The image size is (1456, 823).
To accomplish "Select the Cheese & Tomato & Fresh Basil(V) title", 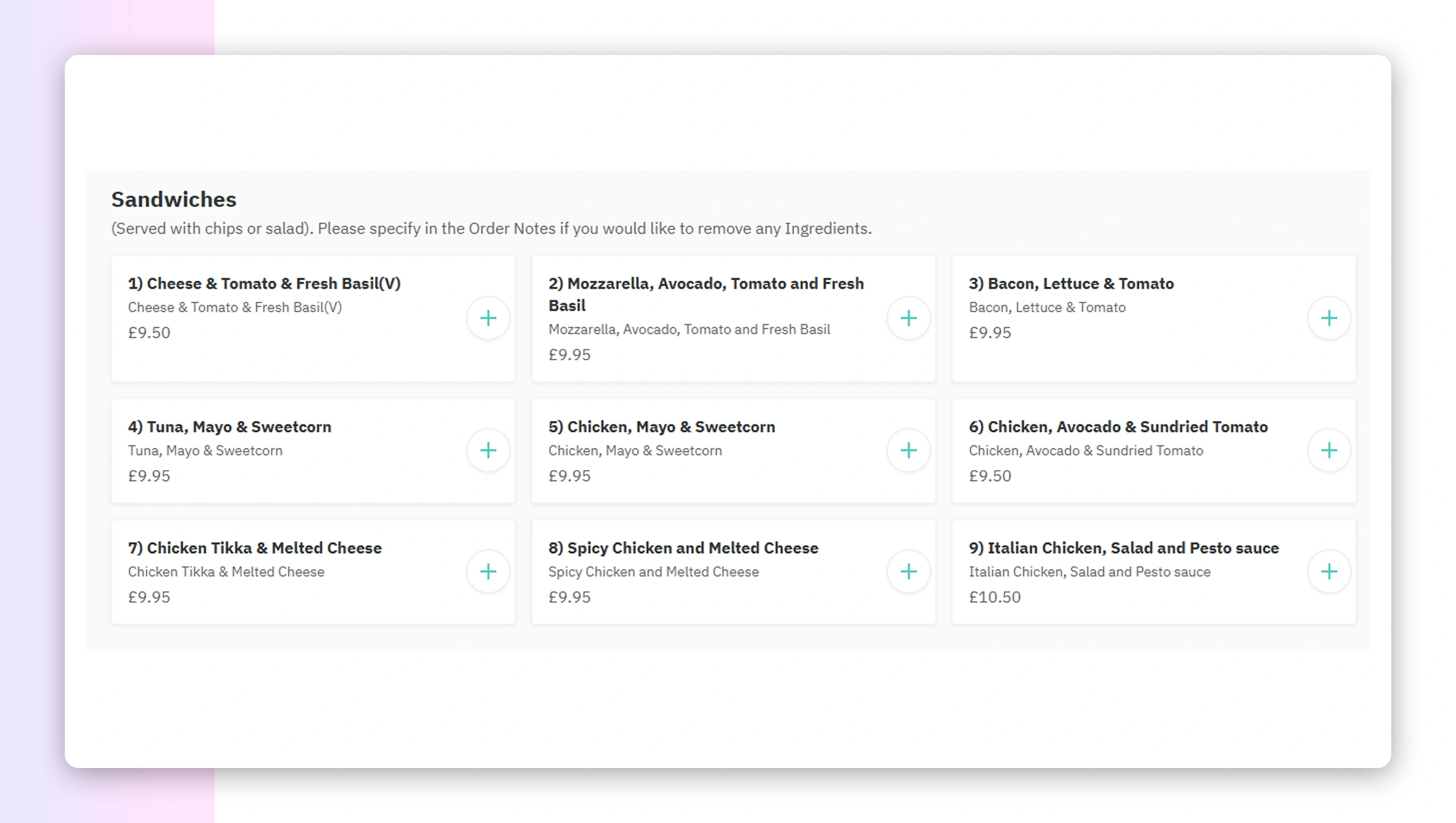I will pos(264,283).
